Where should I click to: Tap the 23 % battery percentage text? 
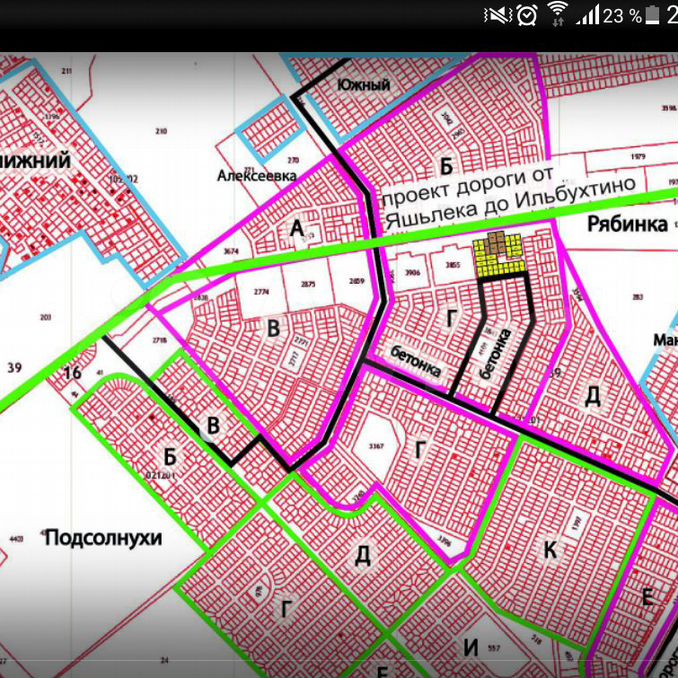[x=622, y=16]
